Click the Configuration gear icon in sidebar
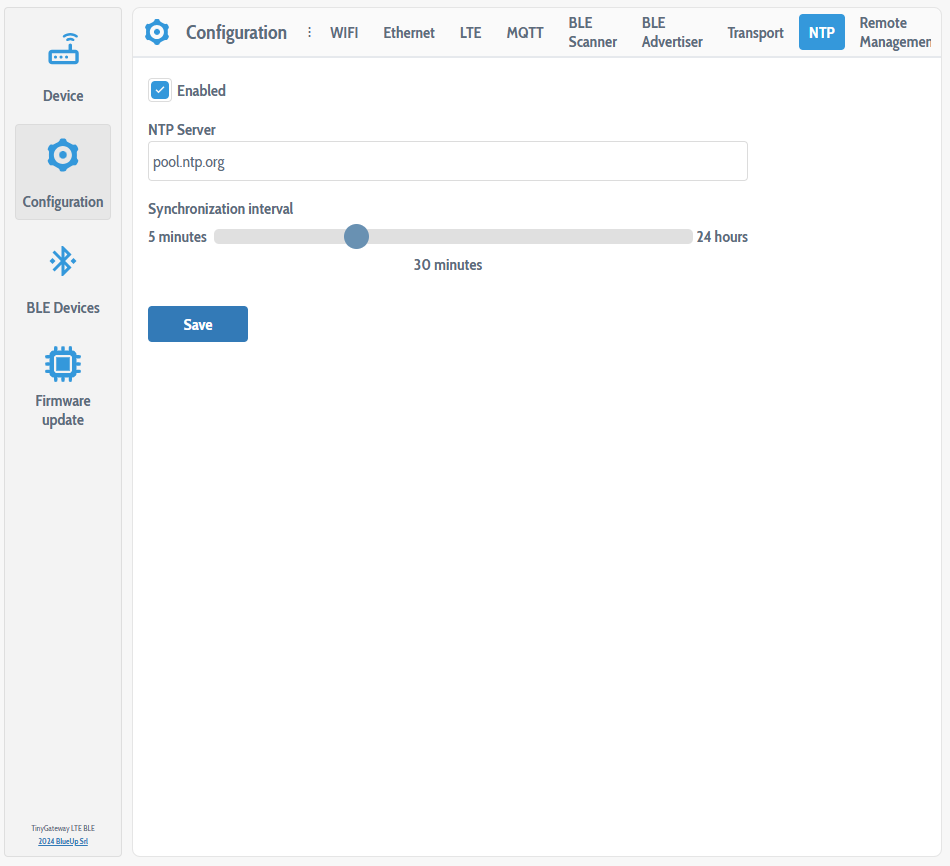The width and height of the screenshot is (950, 866). (63, 156)
